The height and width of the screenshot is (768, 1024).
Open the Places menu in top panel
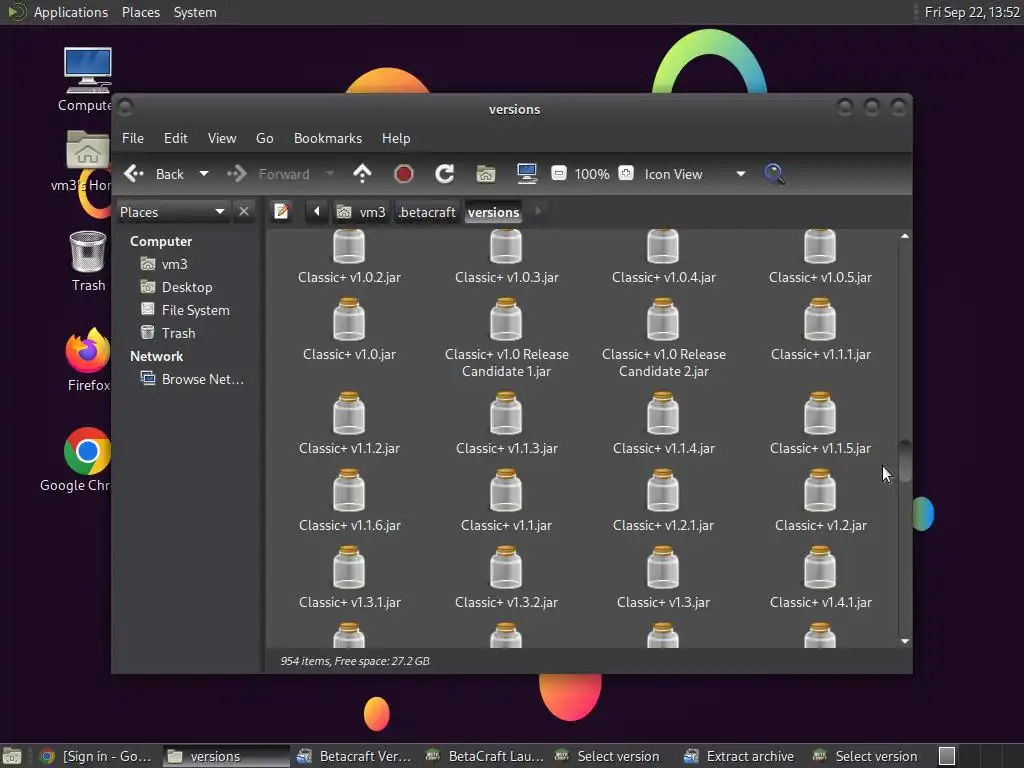140,12
